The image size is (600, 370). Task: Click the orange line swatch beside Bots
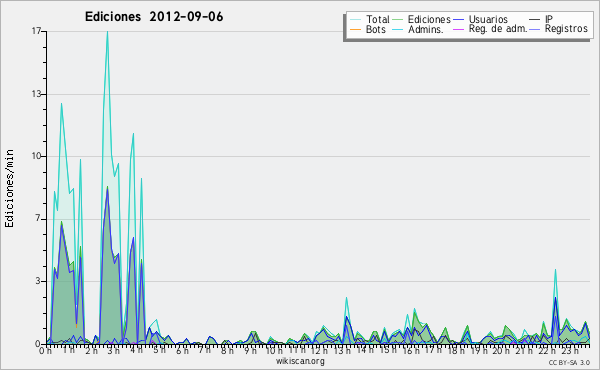(x=355, y=29)
